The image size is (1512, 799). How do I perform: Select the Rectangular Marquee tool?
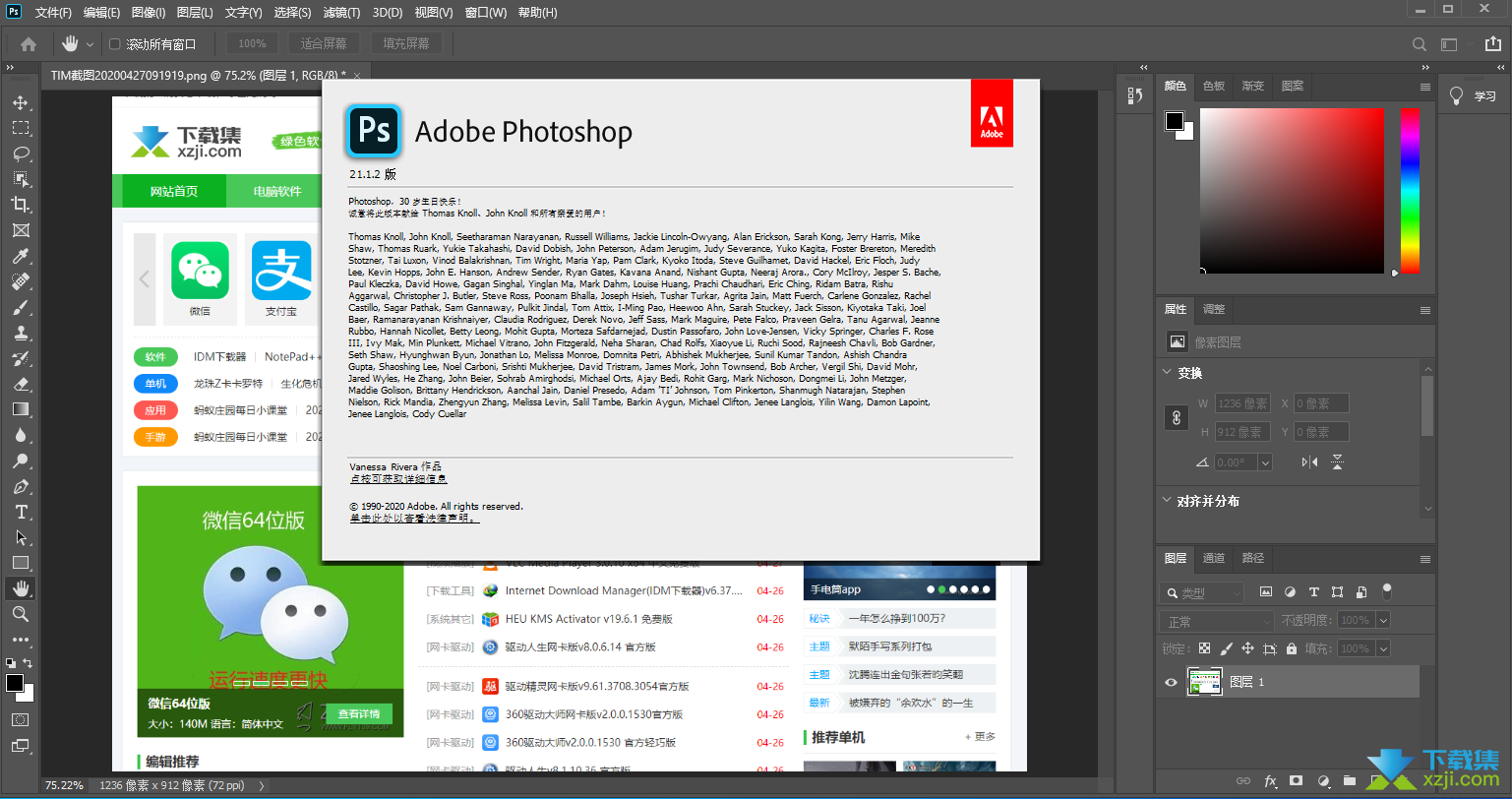[21, 128]
